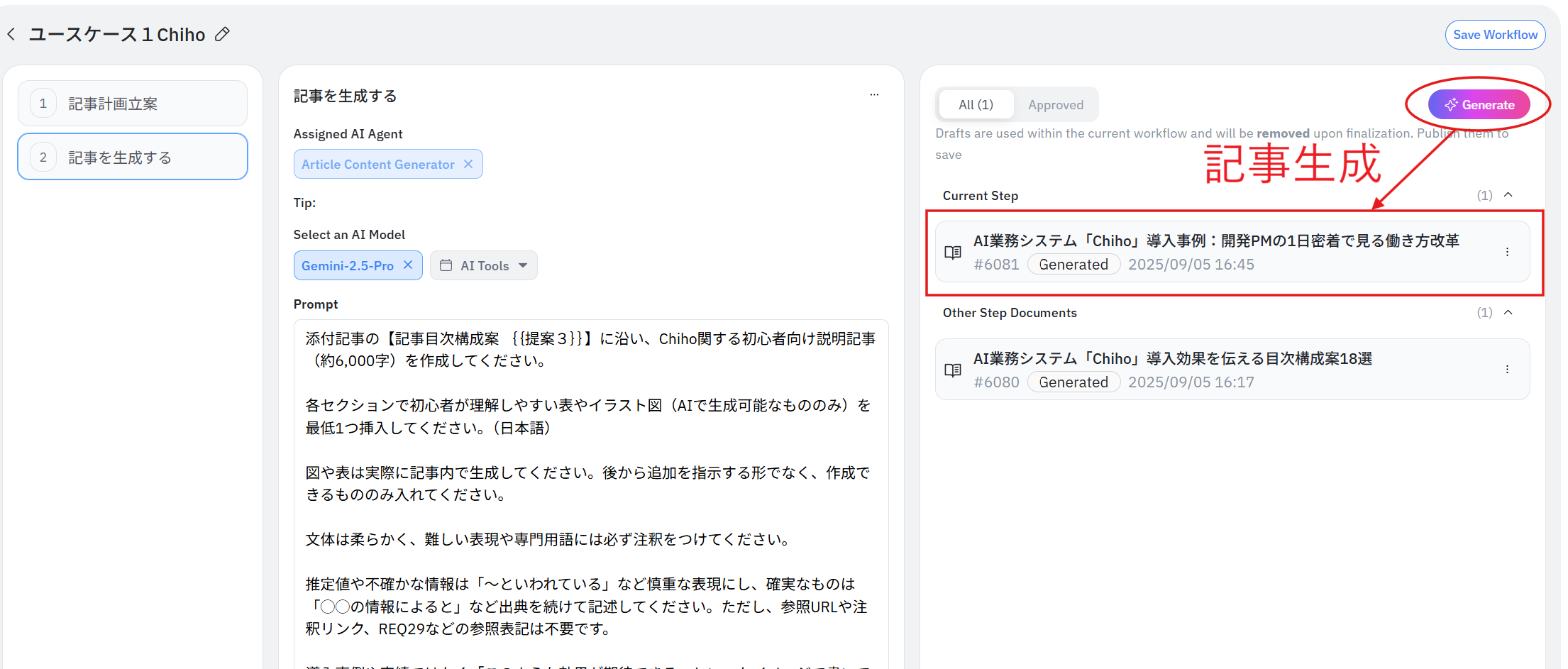
Task: Click the pencil icon to edit workflow name
Action: click(x=222, y=34)
